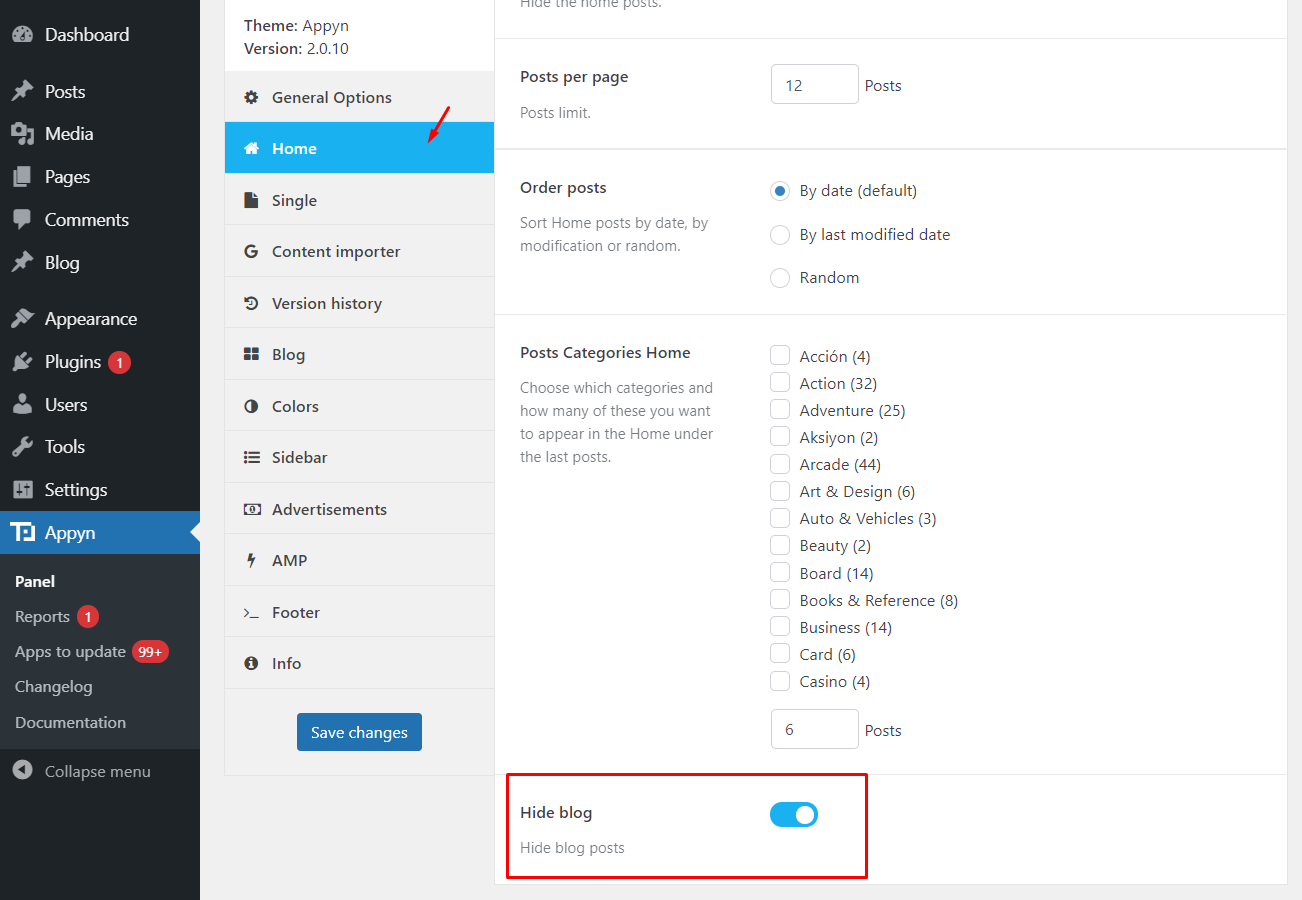Image resolution: width=1302 pixels, height=900 pixels.
Task: Check the Business (14) category
Action: click(780, 626)
